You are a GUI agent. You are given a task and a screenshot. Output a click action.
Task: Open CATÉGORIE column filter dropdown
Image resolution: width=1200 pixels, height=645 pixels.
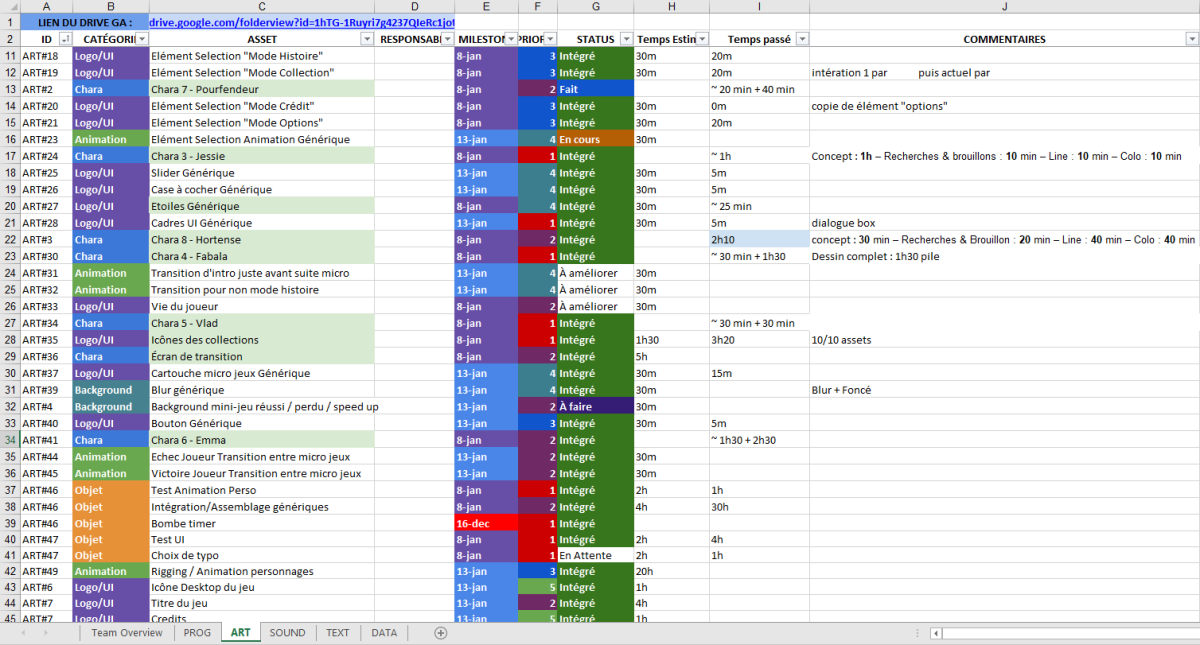coord(142,39)
